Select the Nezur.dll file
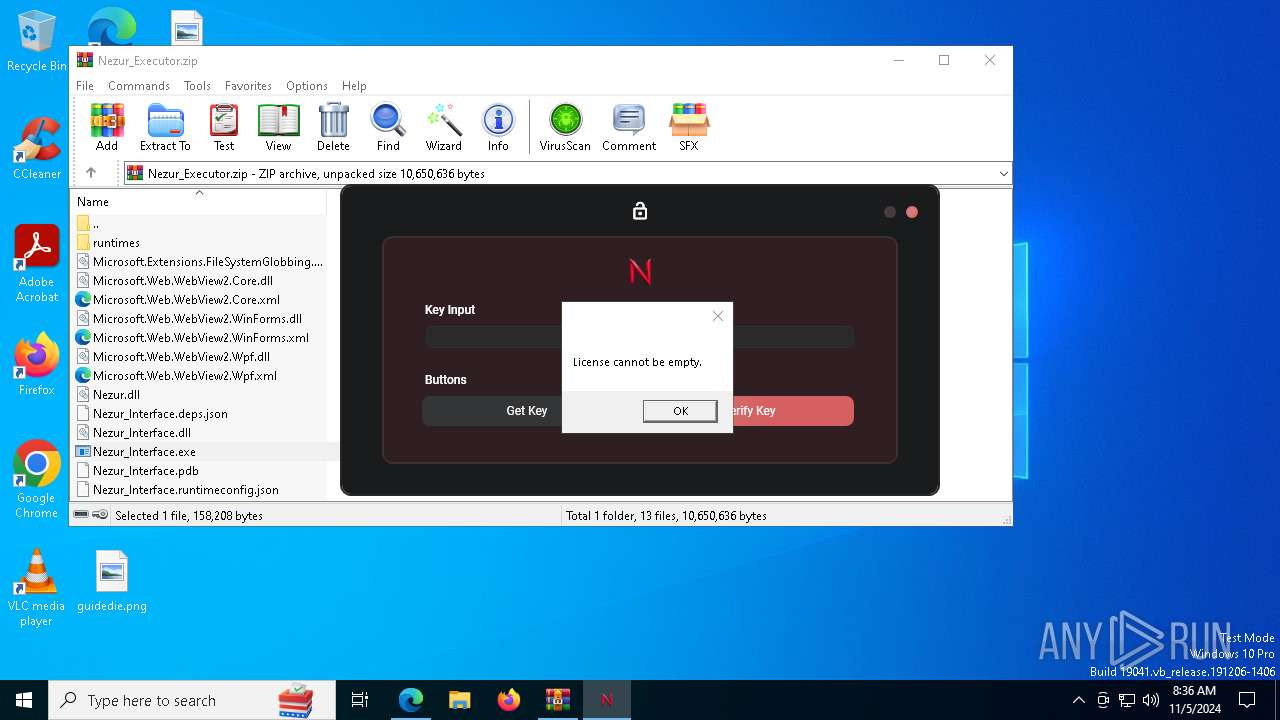The image size is (1280, 720). pyautogui.click(x=199, y=395)
